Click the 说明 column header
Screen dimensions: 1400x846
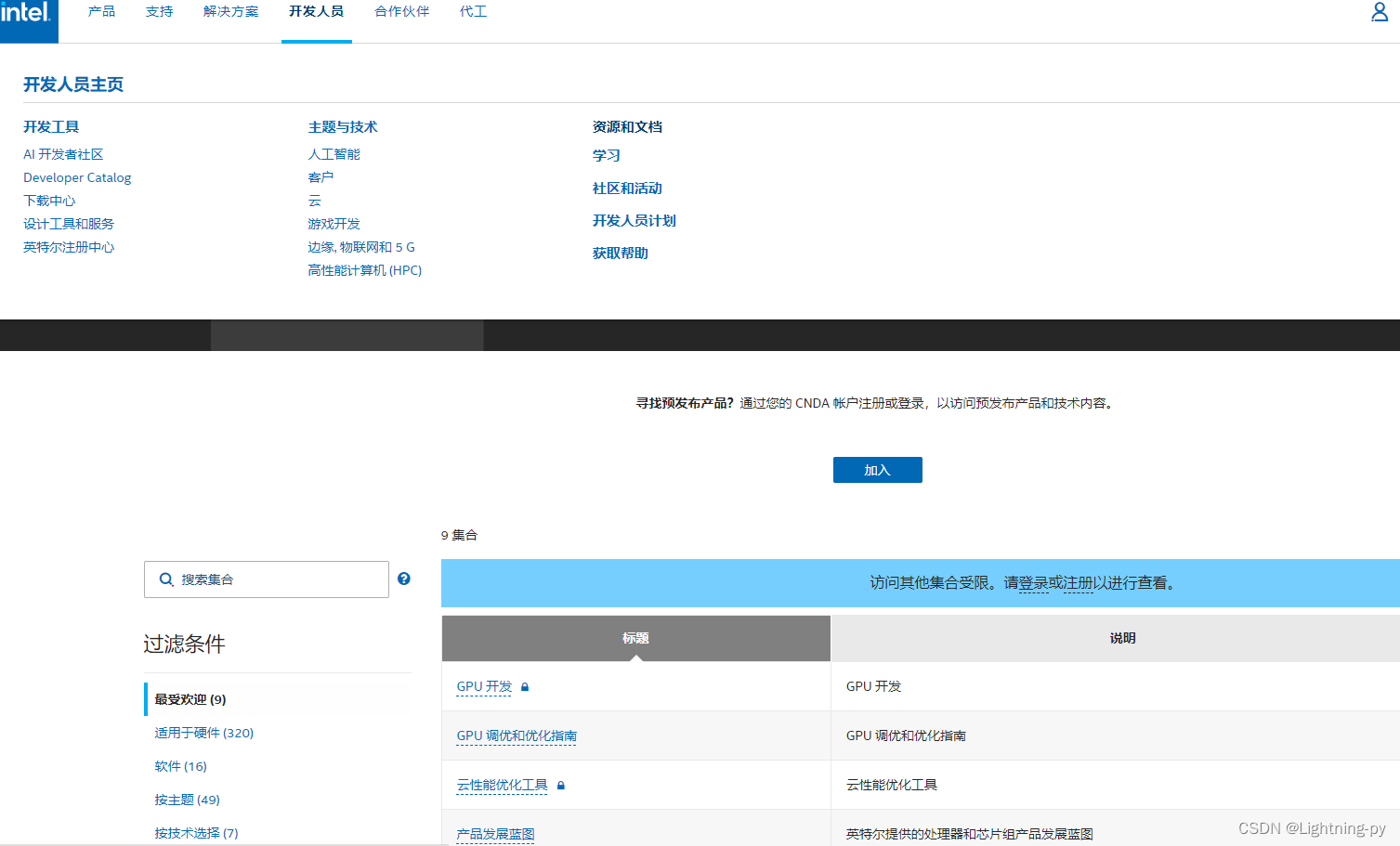pyautogui.click(x=1122, y=638)
